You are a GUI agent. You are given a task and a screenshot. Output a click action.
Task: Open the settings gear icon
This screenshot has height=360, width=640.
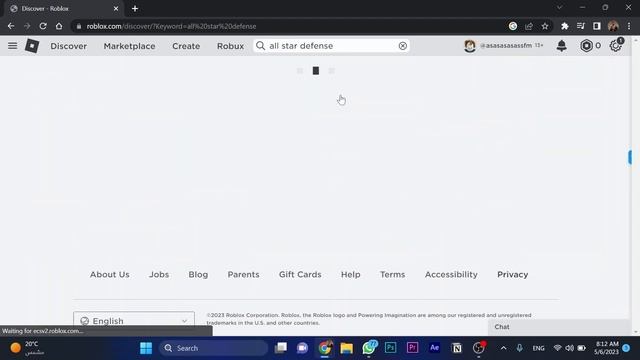tap(616, 46)
